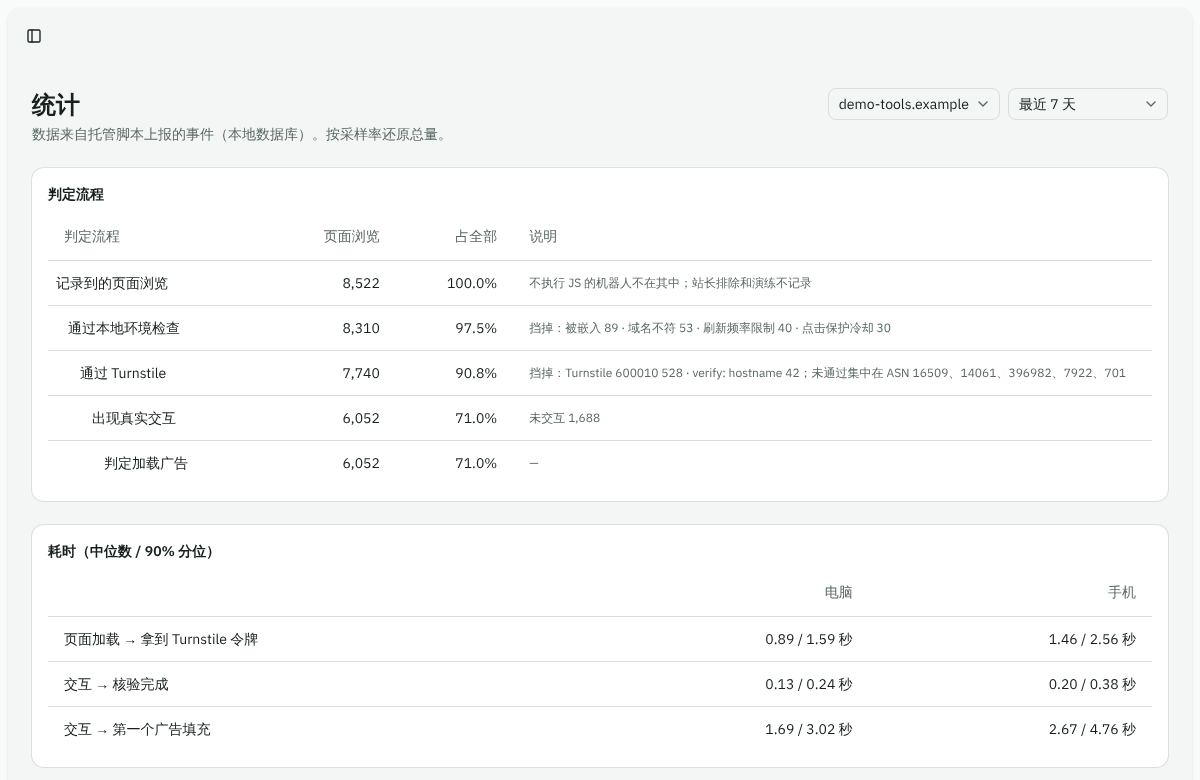The width and height of the screenshot is (1200, 780).
Task: Click the 页面浏览 column header
Action: point(351,236)
